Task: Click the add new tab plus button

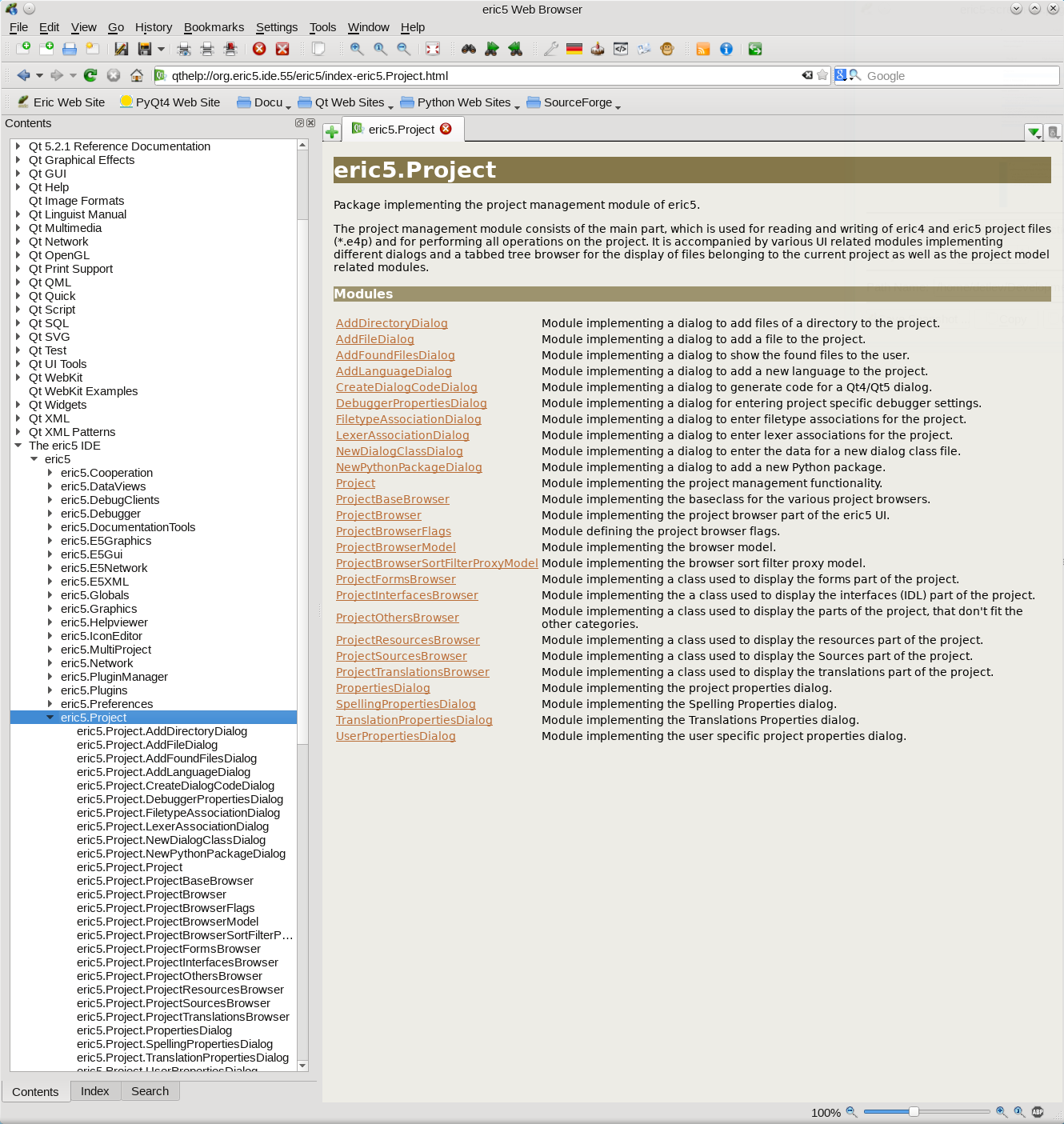Action: click(x=332, y=132)
